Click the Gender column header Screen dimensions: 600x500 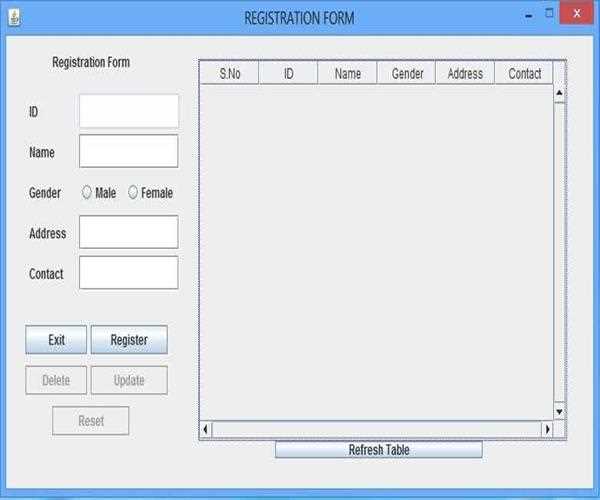point(407,74)
